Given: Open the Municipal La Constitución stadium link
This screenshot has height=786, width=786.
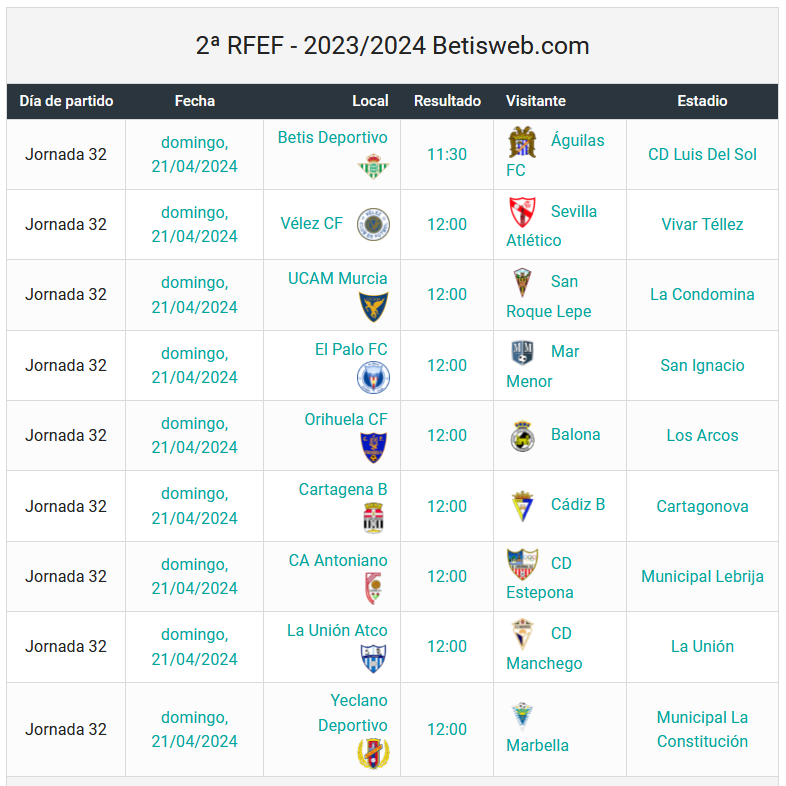Looking at the screenshot, I should coord(702,729).
